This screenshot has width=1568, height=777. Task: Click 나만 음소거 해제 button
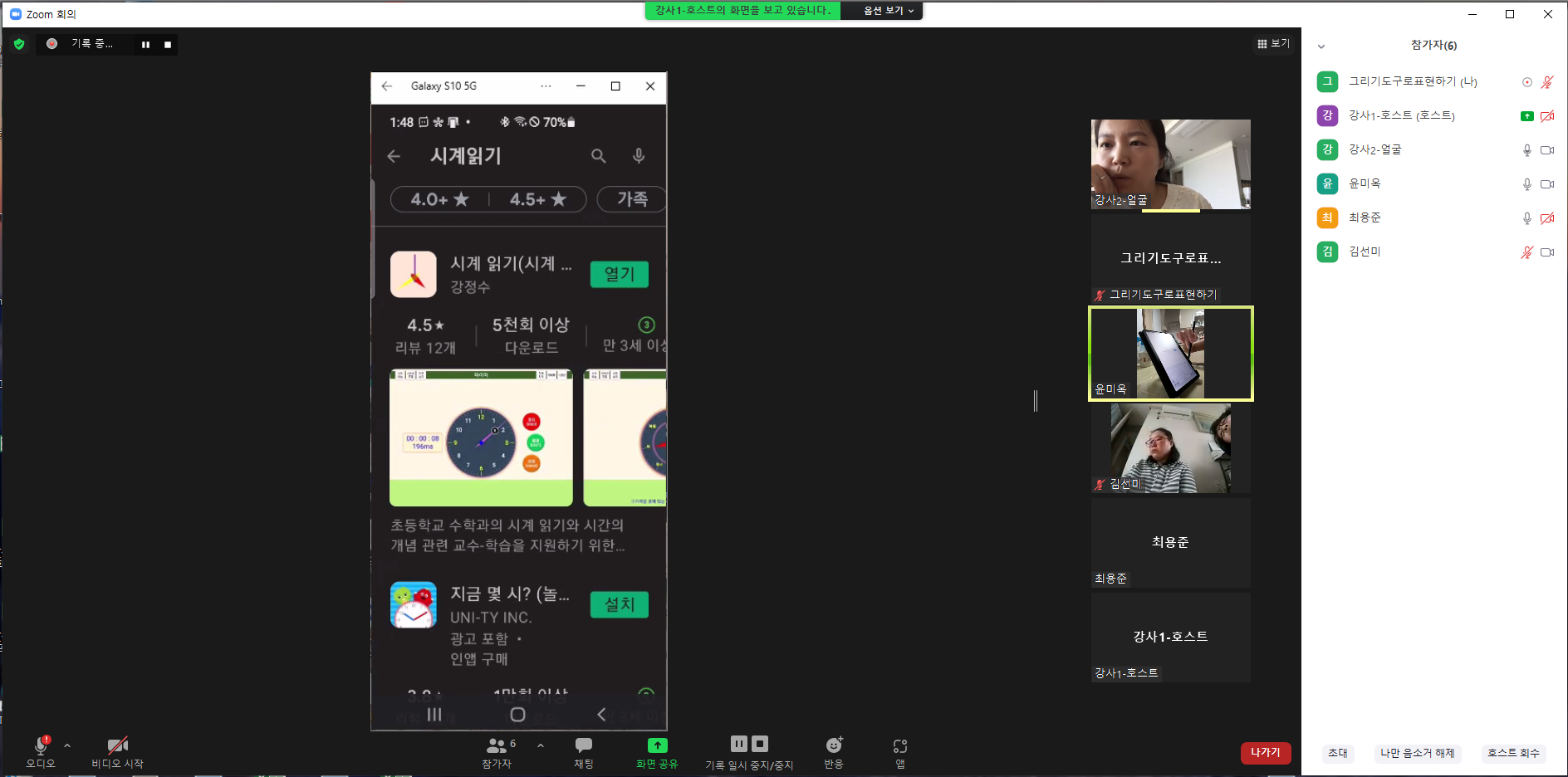pyautogui.click(x=1417, y=753)
